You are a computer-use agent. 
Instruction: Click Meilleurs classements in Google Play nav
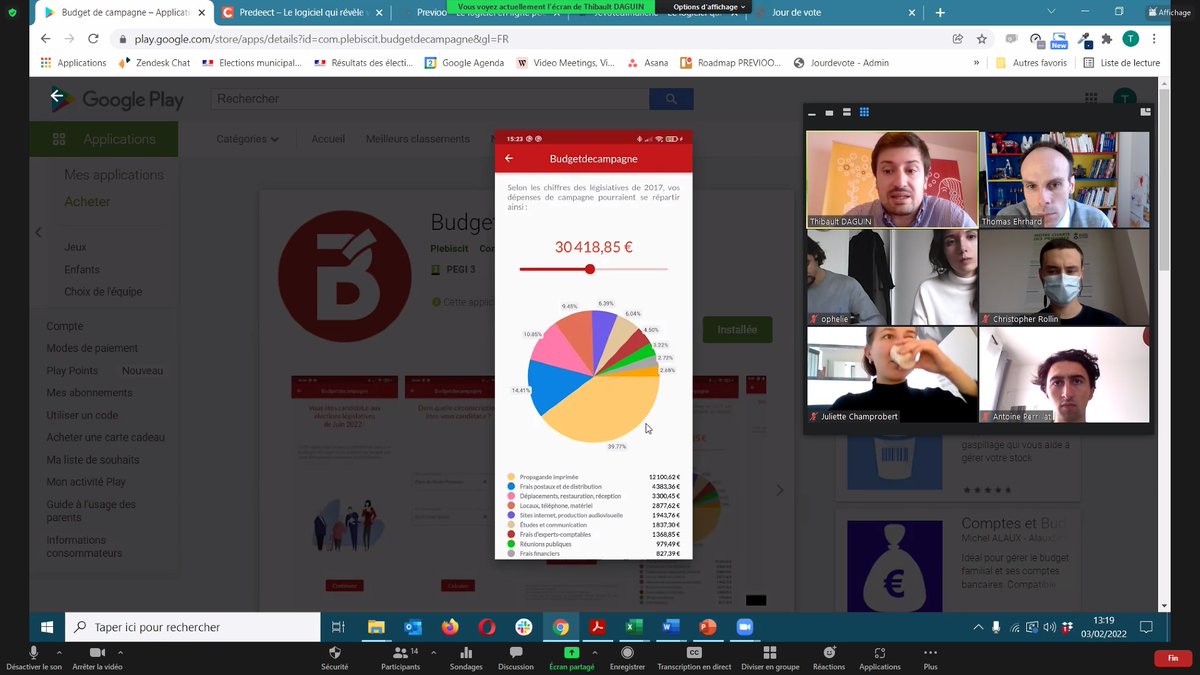coord(418,139)
